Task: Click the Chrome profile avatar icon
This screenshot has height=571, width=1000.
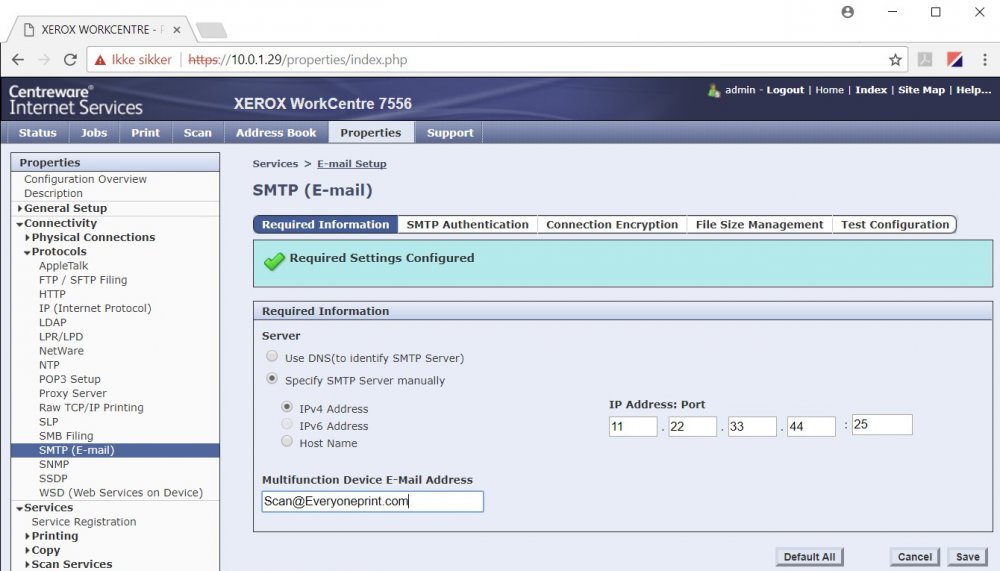Action: tap(848, 12)
